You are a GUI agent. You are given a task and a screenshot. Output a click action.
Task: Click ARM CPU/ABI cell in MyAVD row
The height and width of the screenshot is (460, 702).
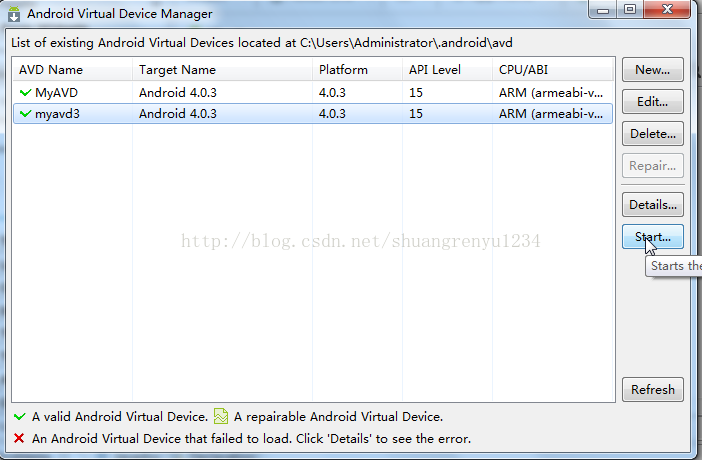[551, 93]
